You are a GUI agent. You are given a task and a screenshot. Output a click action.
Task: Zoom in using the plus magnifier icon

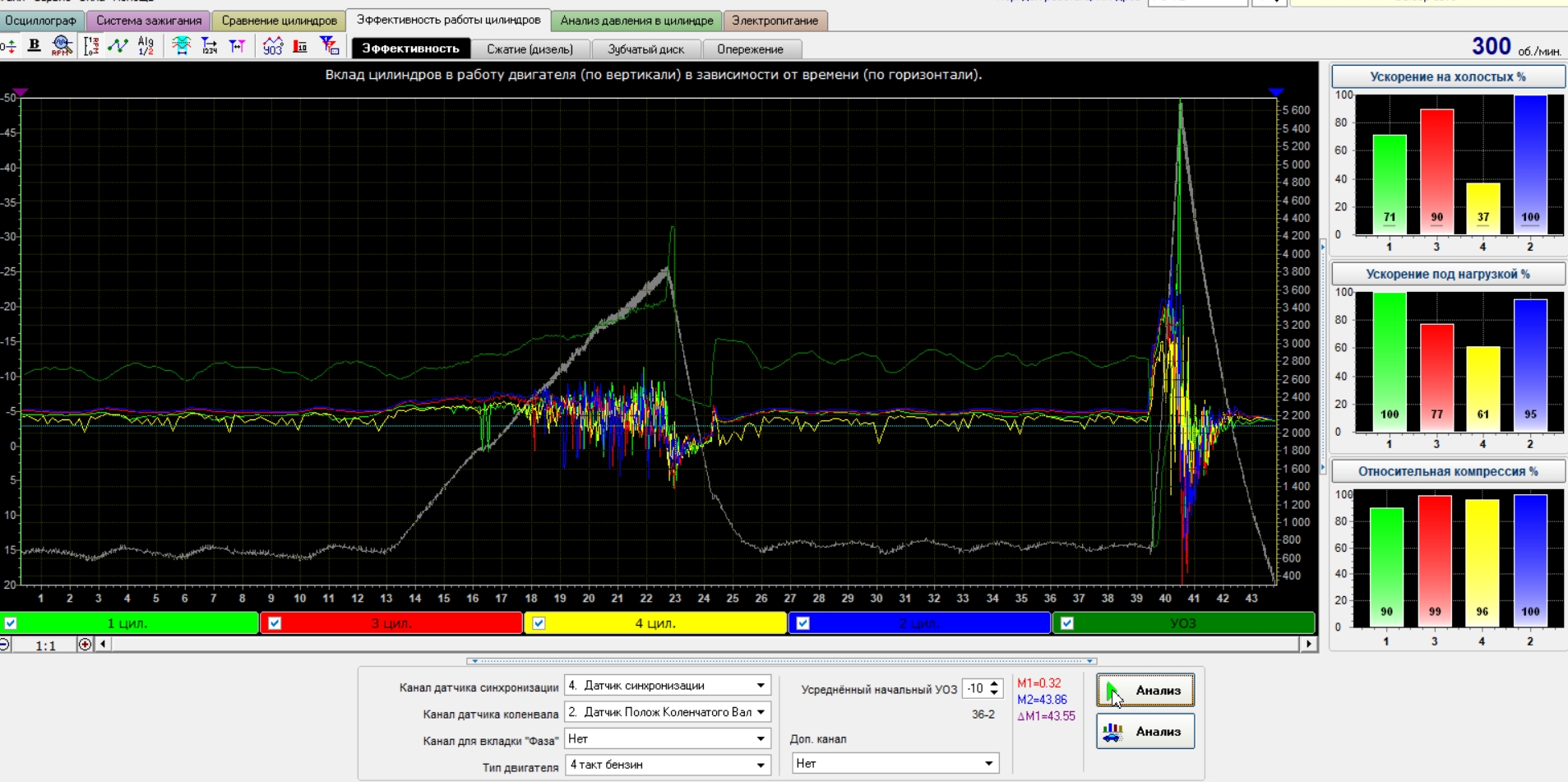click(85, 645)
